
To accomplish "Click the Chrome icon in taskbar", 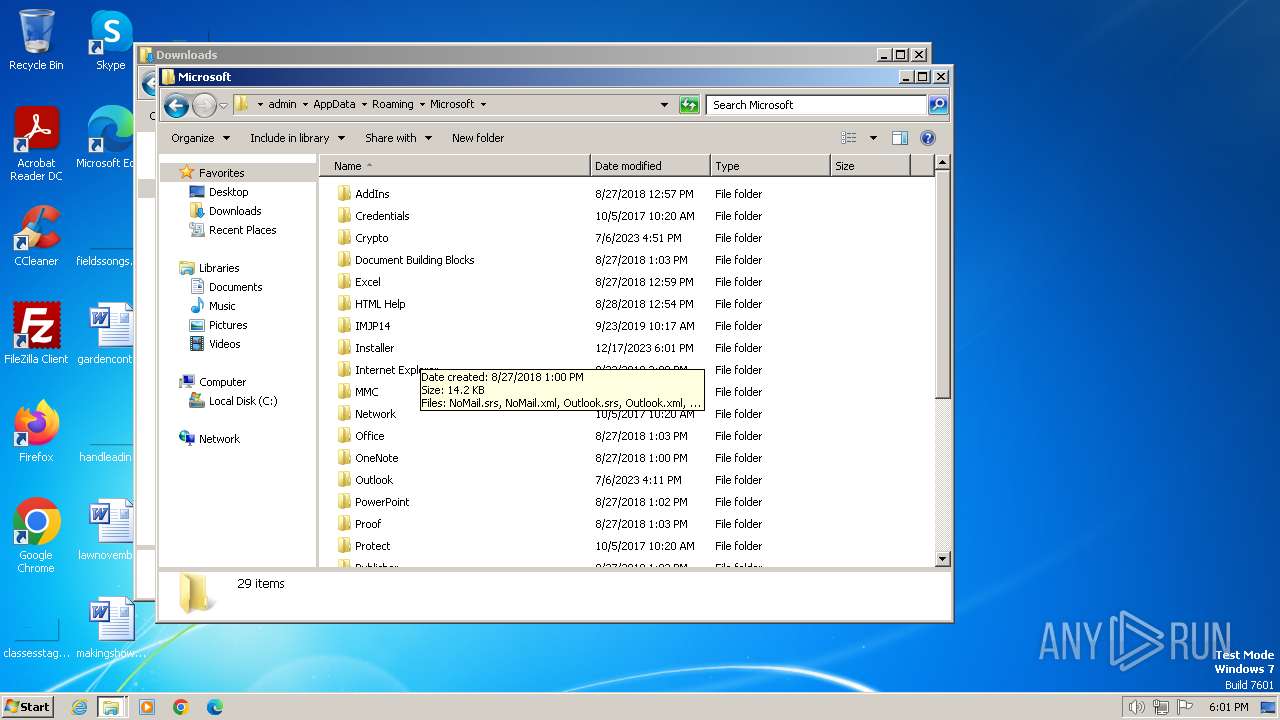I will 181,707.
